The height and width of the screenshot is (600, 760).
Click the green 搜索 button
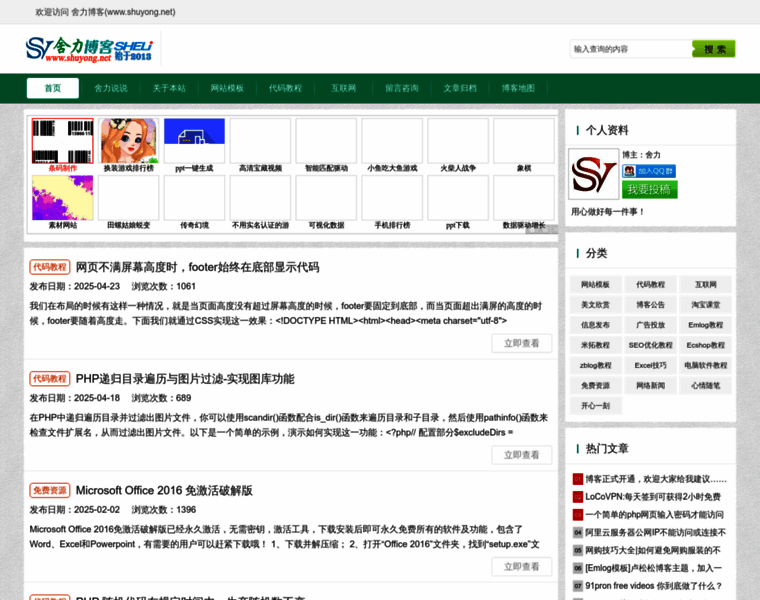pyautogui.click(x=714, y=49)
